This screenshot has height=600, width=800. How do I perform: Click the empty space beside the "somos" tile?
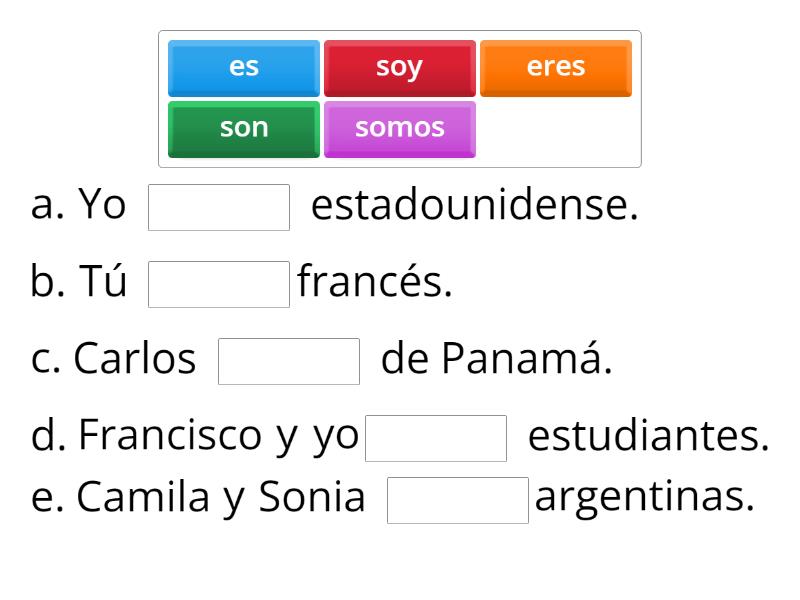tap(556, 127)
